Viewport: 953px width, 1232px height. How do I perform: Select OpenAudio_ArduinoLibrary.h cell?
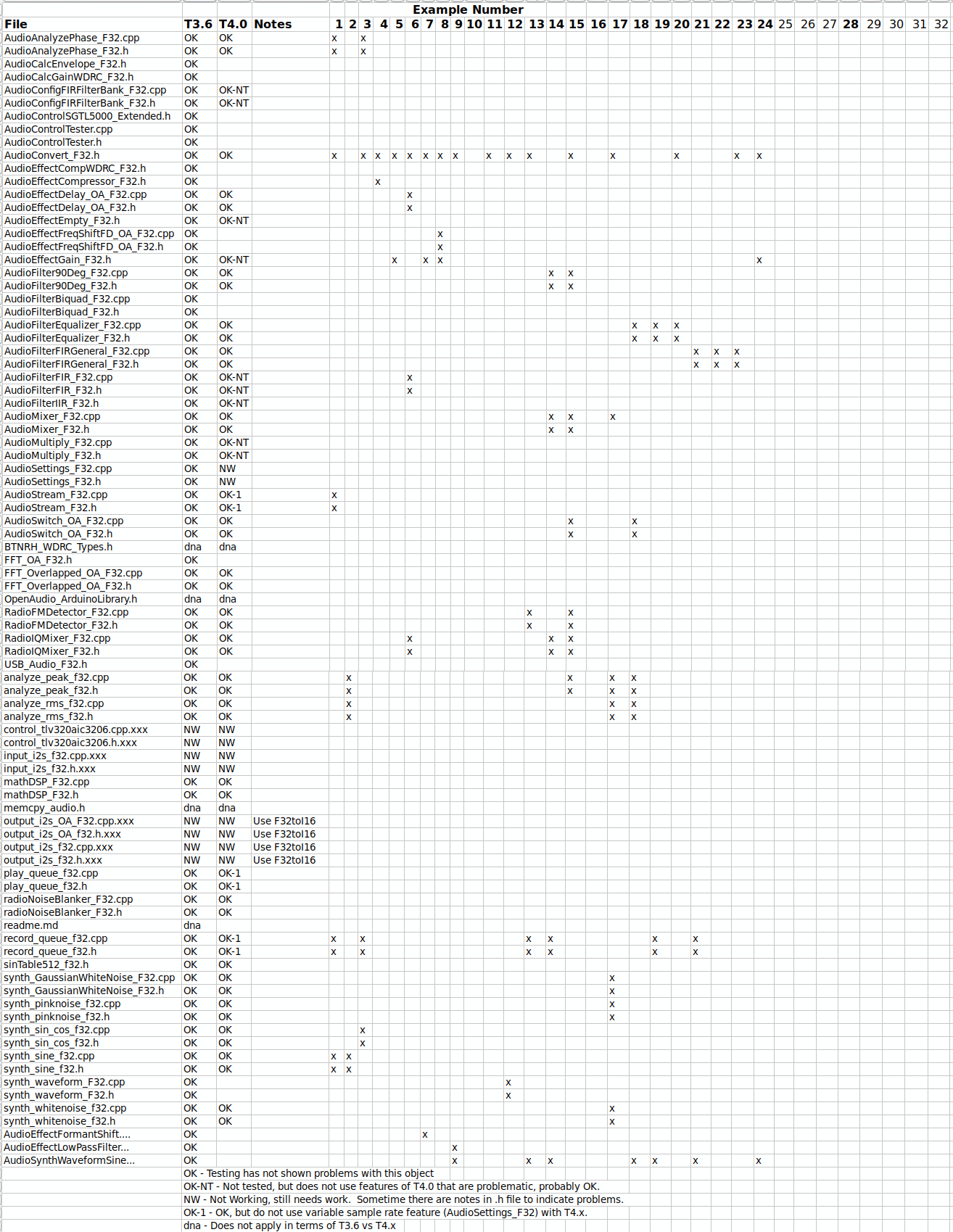(x=91, y=599)
